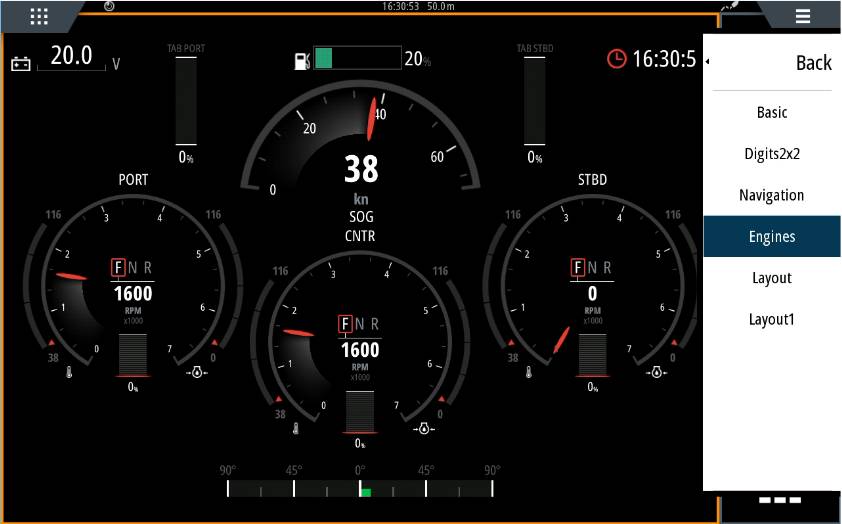Screen dimensions: 842x524
Task: Tap the fuel pump icon
Action: (302, 61)
